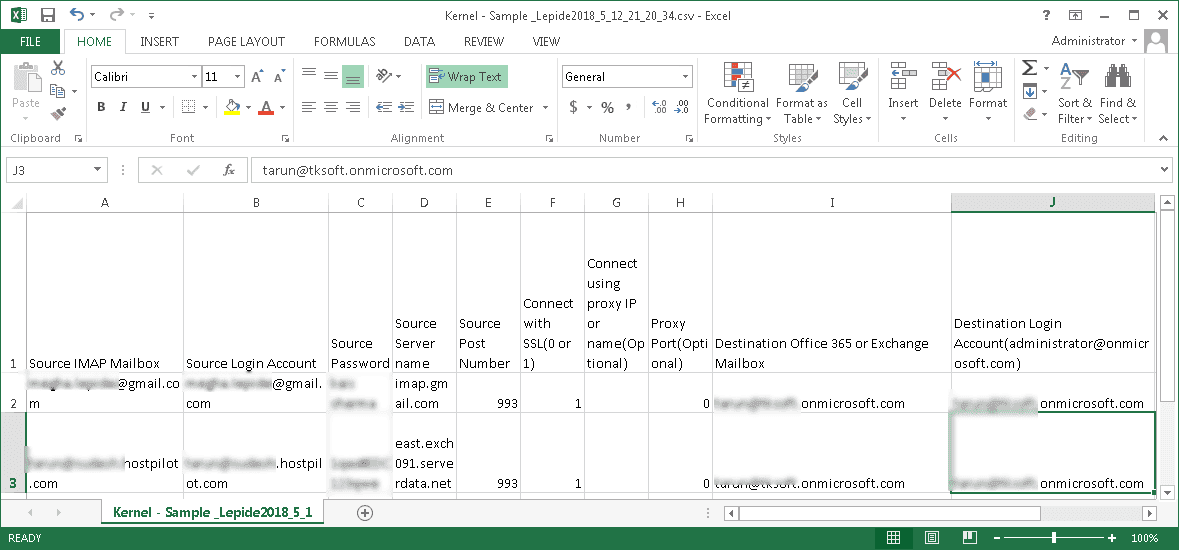Open Cell Styles gallery
The image size is (1179, 550).
pyautogui.click(x=852, y=93)
